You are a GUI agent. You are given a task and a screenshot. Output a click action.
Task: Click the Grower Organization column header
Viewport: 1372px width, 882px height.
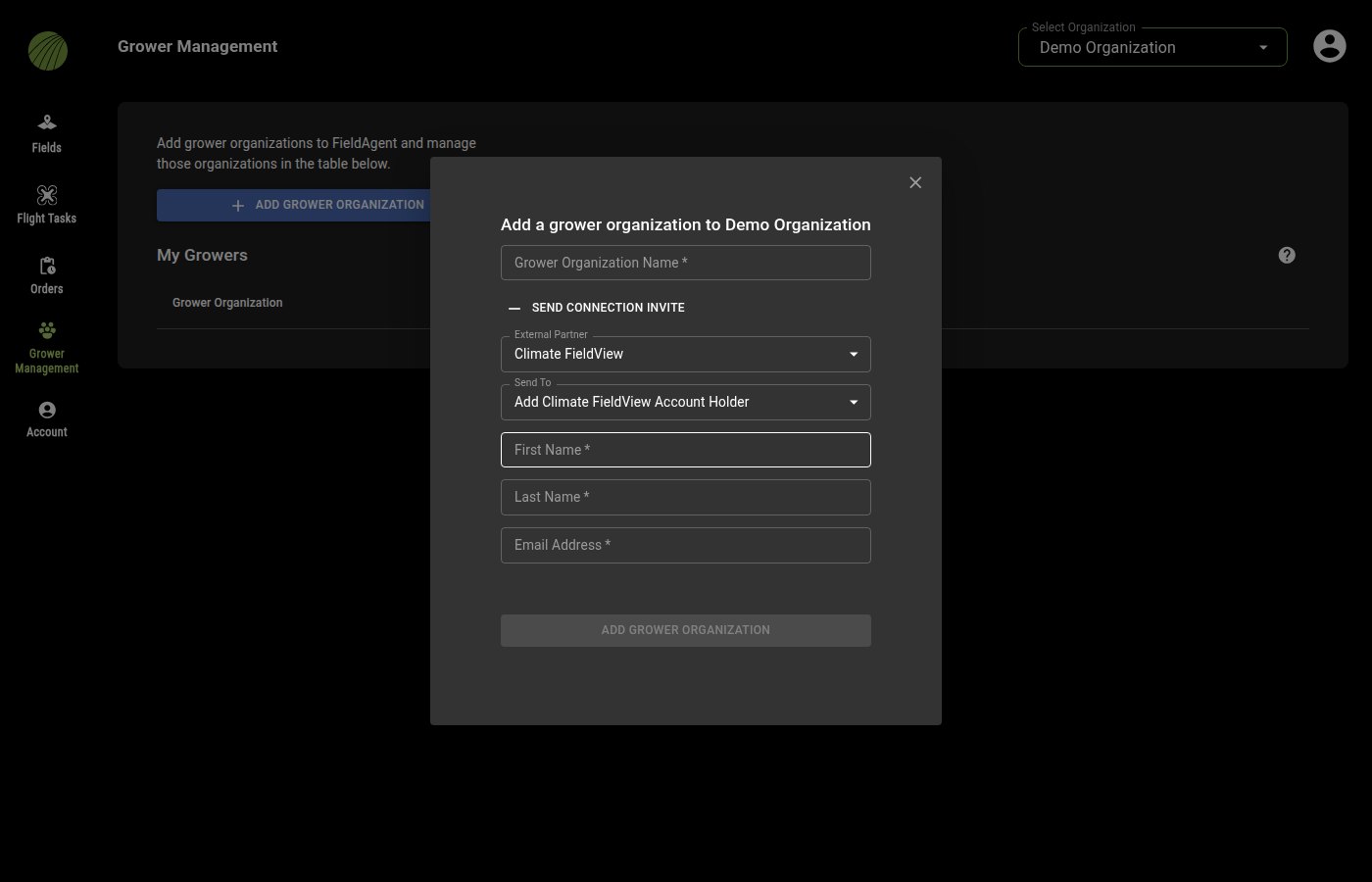click(227, 303)
